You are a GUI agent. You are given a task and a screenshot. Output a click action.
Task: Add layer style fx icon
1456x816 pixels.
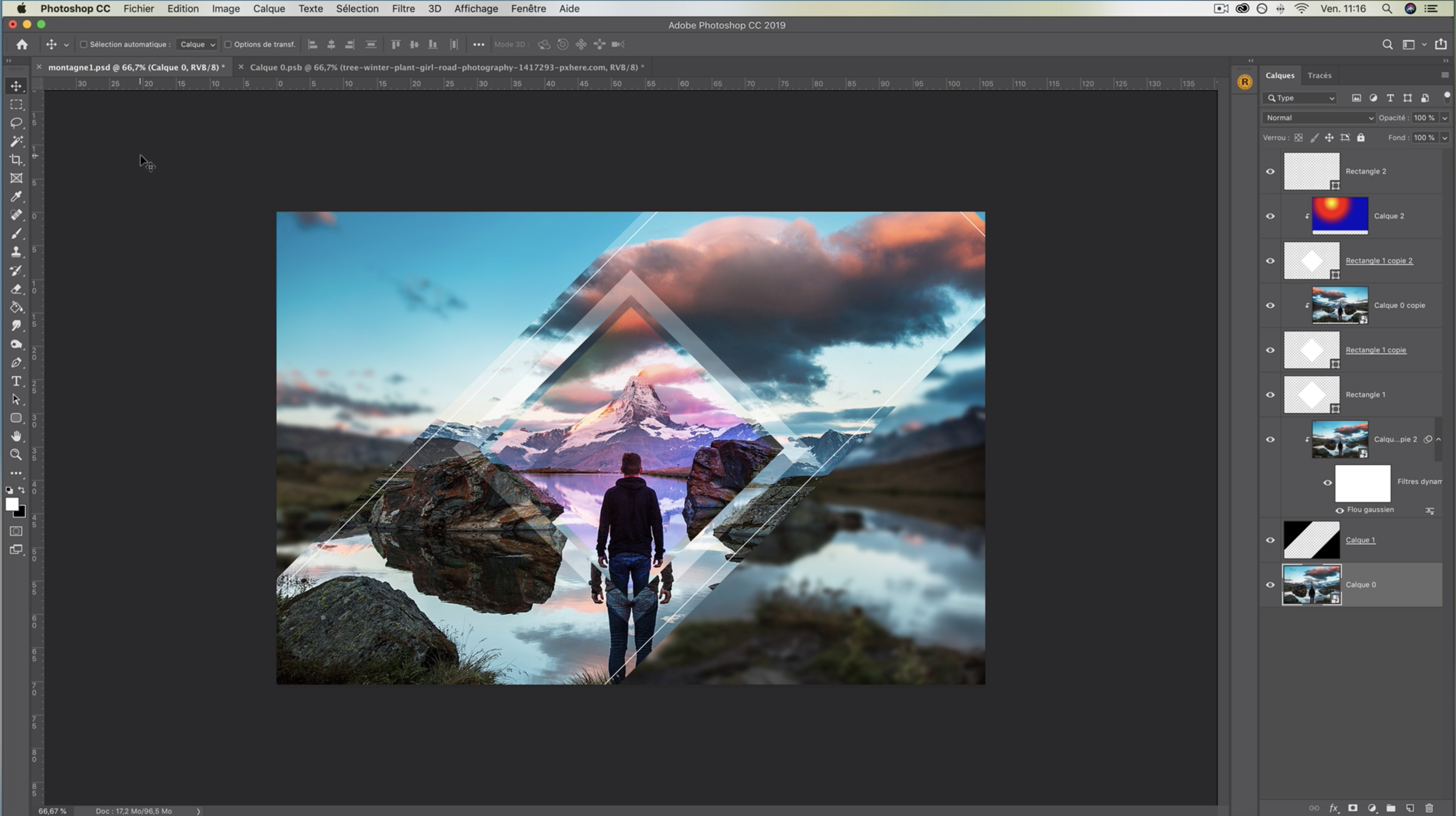[1334, 808]
